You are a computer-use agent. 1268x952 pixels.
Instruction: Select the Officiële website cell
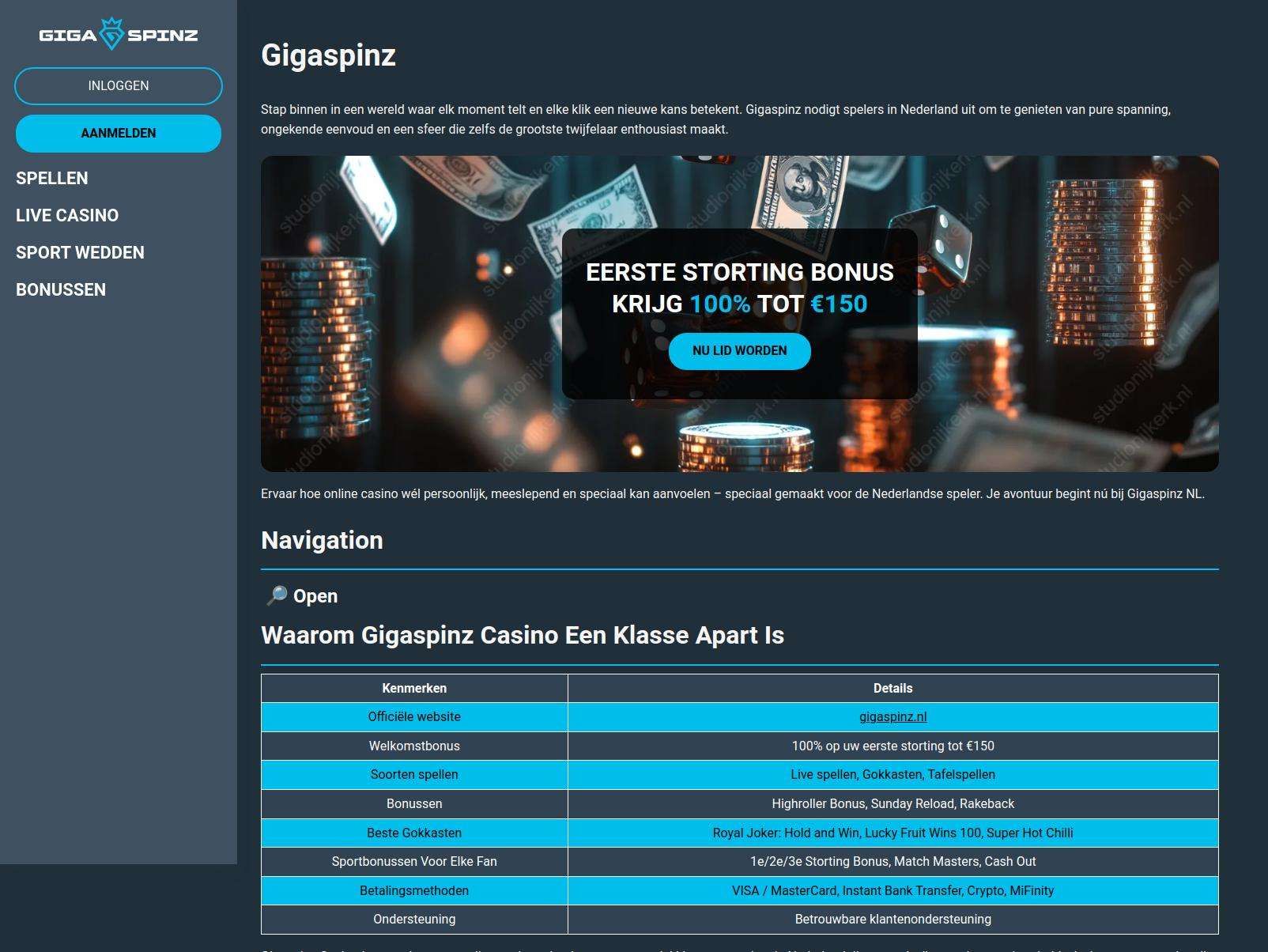click(x=414, y=716)
